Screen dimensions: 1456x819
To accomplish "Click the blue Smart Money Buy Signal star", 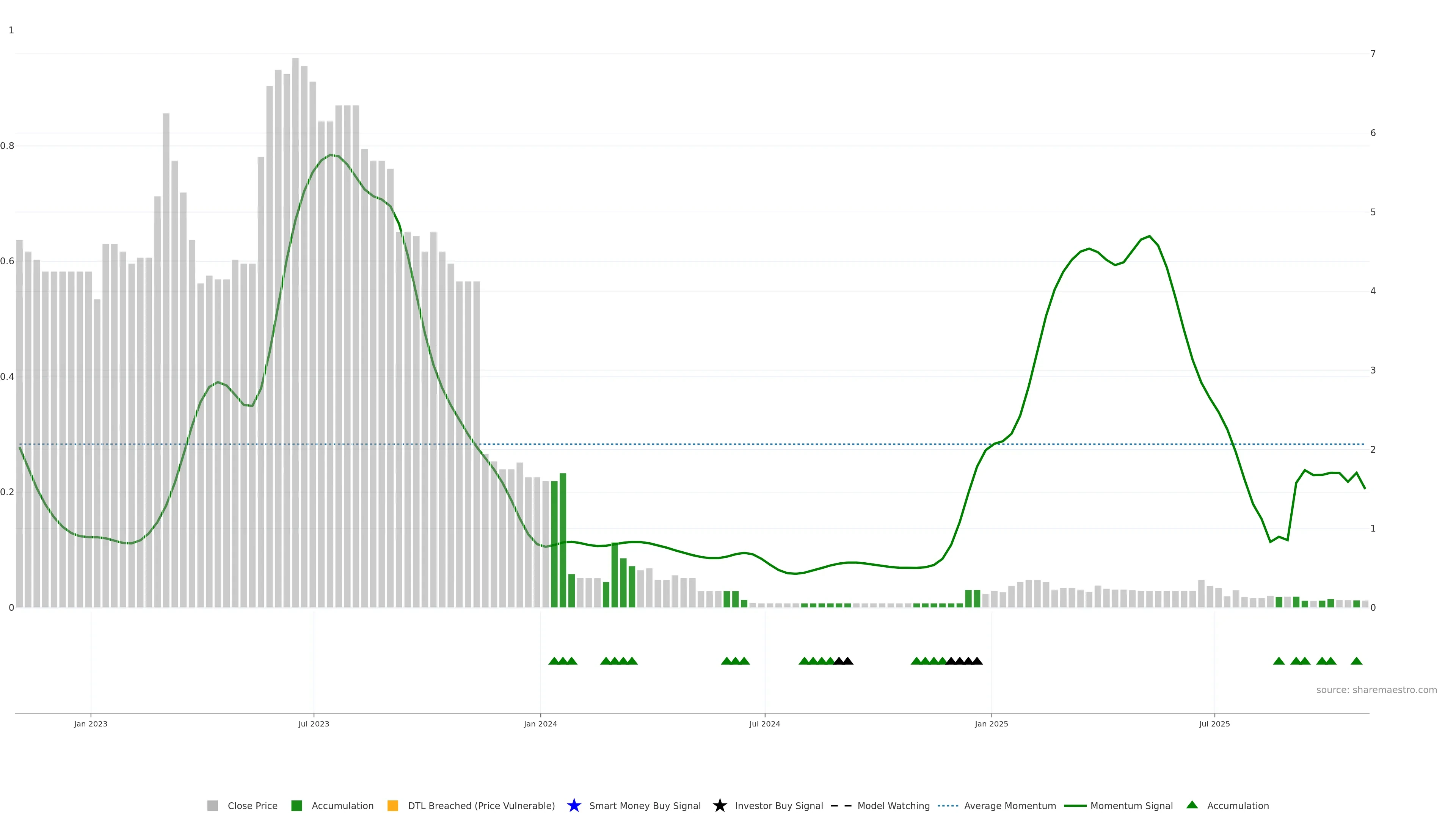I will [x=574, y=805].
